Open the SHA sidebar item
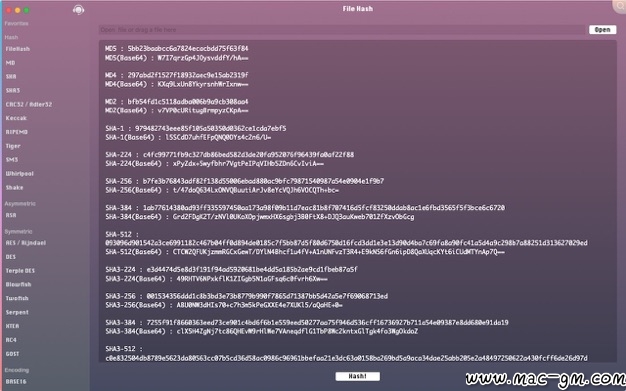 click(11, 76)
